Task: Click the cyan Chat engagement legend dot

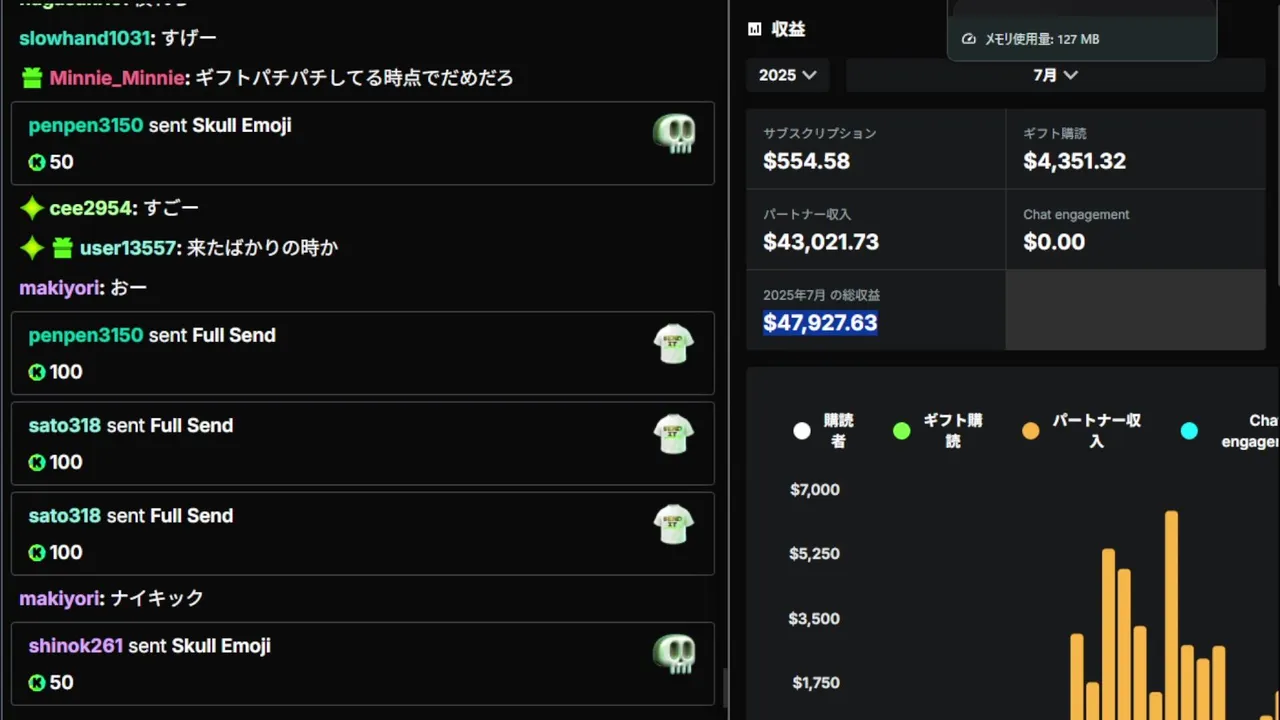Action: coord(1189,431)
